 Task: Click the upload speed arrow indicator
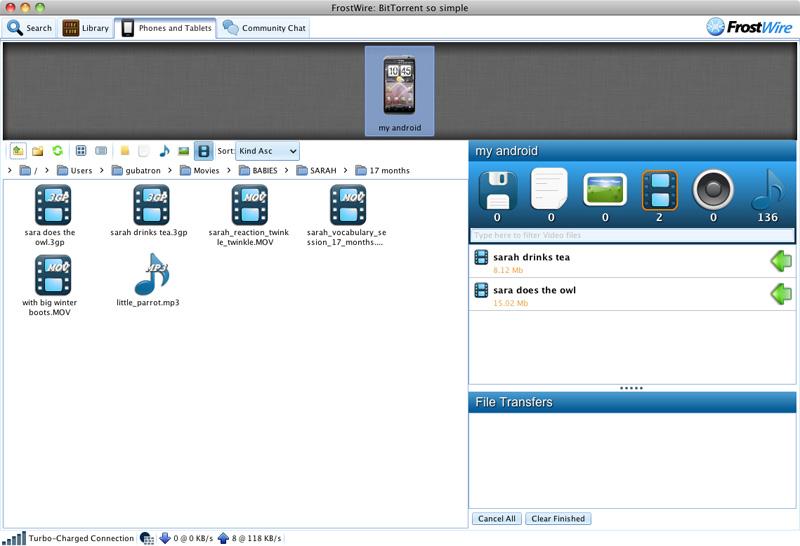tap(223, 538)
